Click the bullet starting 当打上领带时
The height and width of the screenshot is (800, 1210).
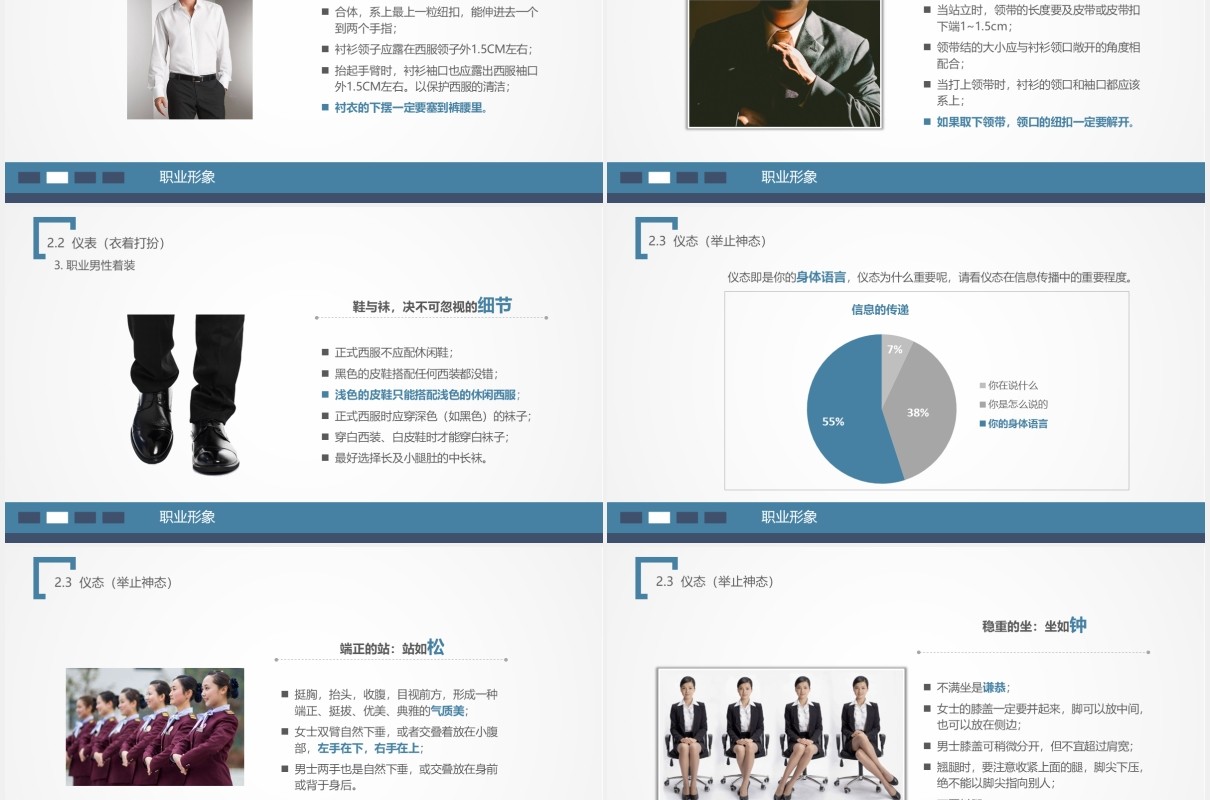(x=1032, y=93)
